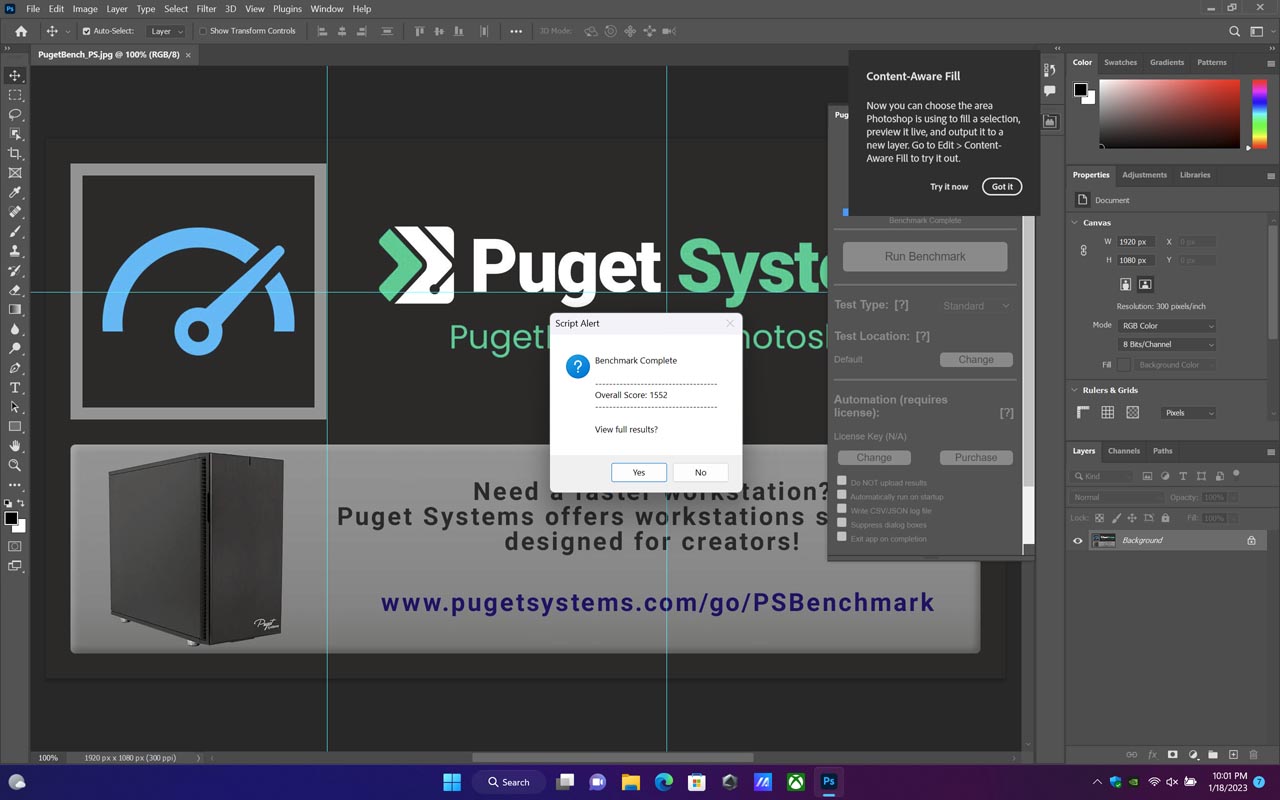Select the Path Selection tool

[15, 407]
